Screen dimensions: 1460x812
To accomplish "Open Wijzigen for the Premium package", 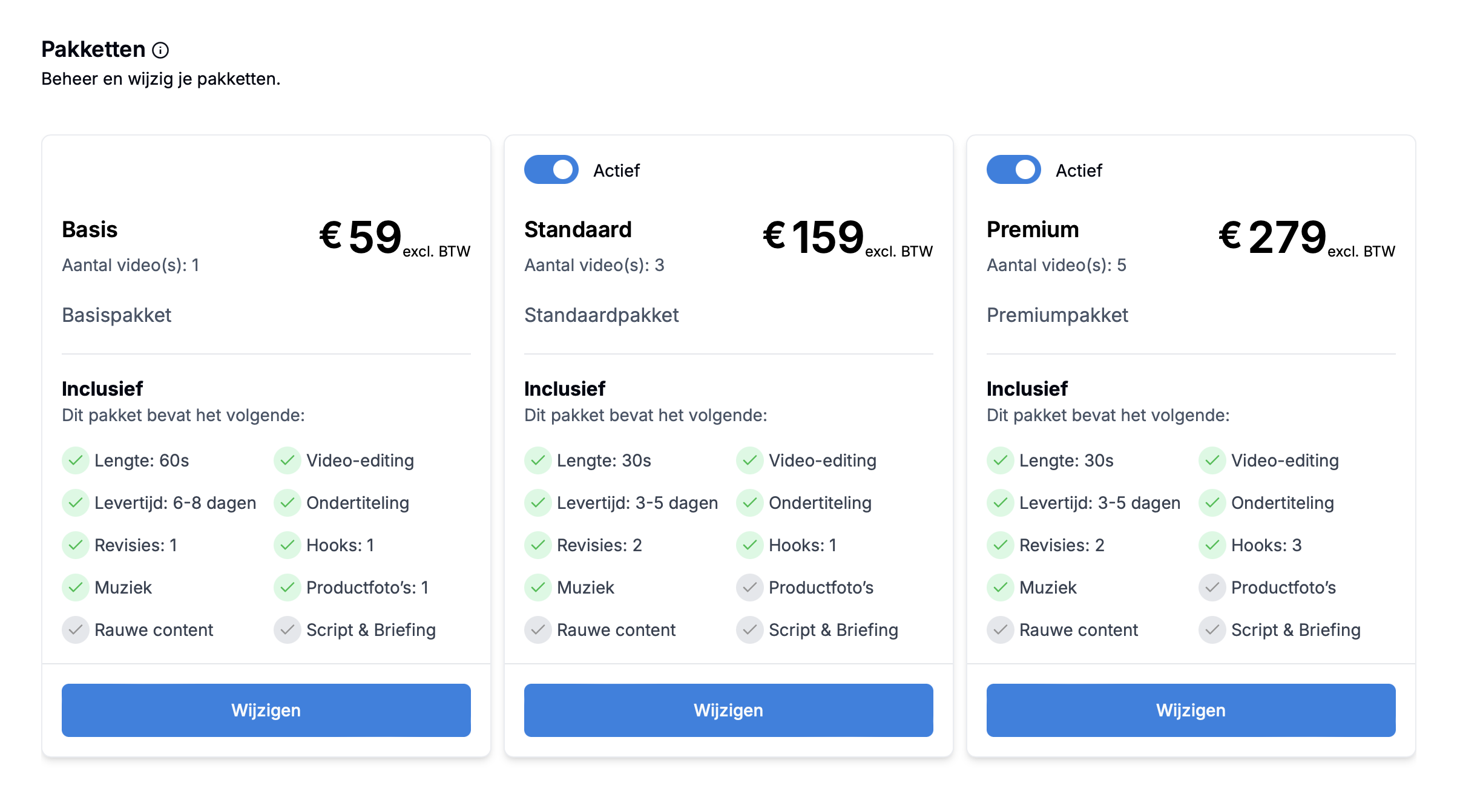I will (x=1191, y=710).
